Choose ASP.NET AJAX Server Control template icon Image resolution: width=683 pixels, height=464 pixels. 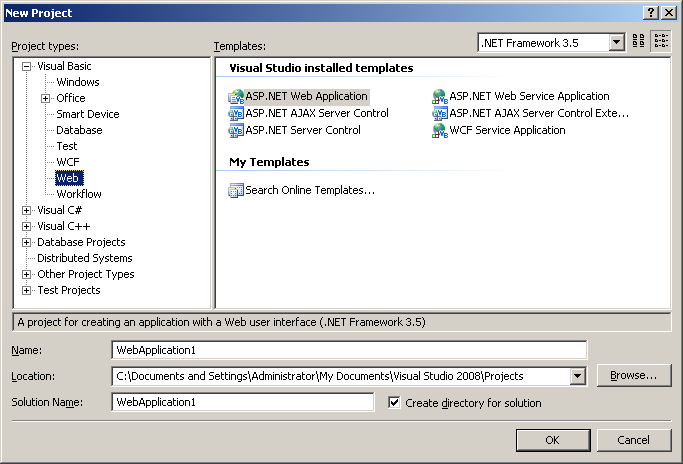coord(236,113)
